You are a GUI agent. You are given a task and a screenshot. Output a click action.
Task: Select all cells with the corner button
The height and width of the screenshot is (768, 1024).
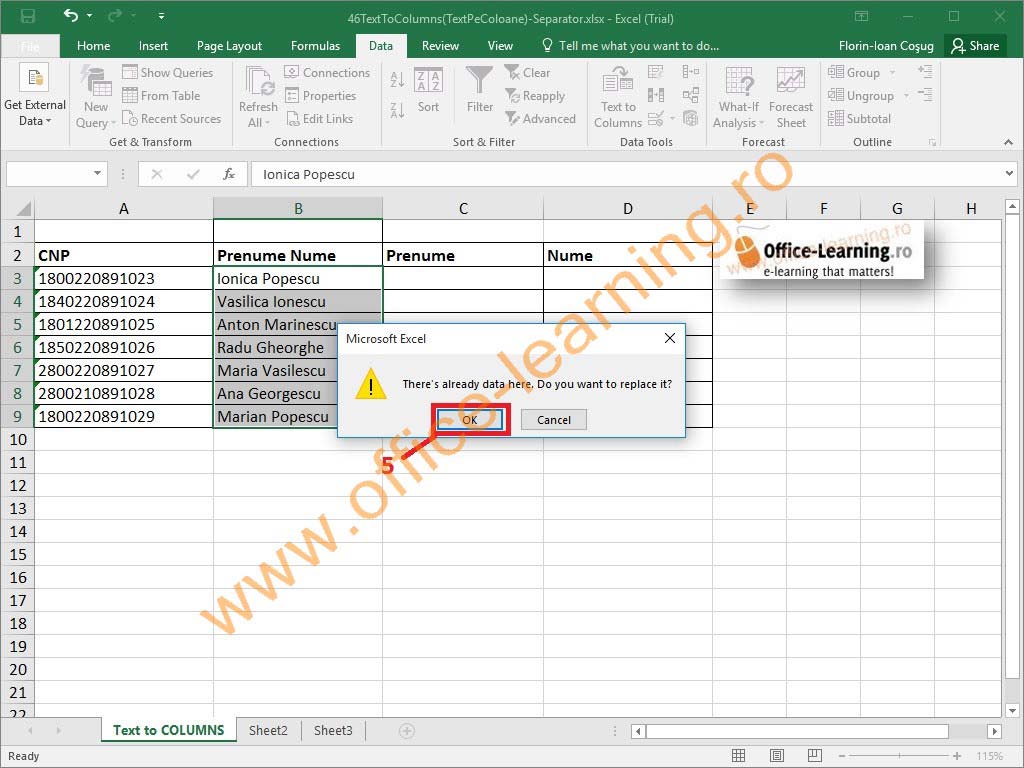(x=24, y=209)
